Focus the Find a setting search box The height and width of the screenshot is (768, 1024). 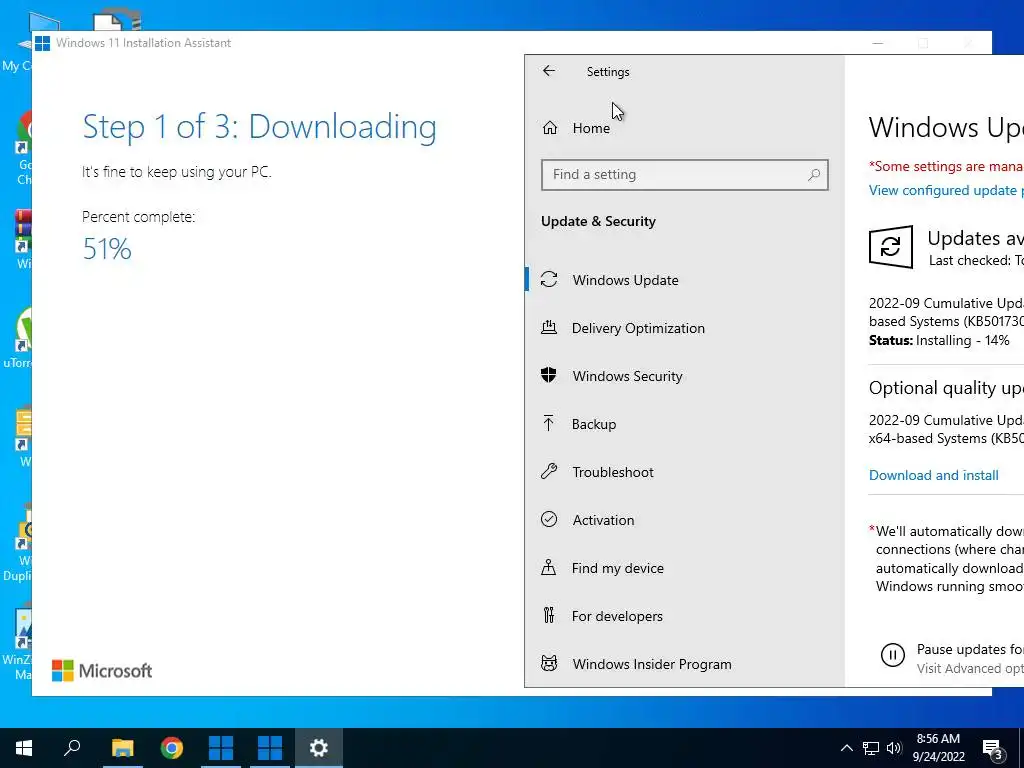684,174
